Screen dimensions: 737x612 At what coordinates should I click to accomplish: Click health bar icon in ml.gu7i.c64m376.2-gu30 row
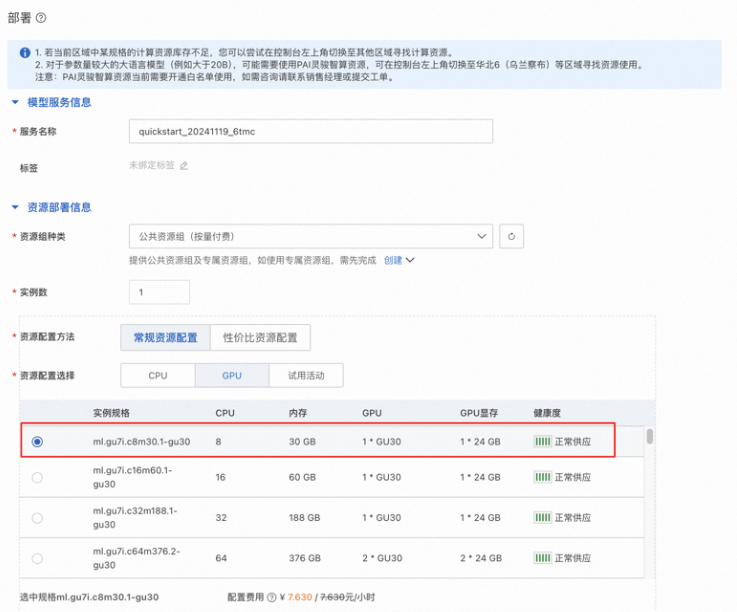click(x=542, y=558)
